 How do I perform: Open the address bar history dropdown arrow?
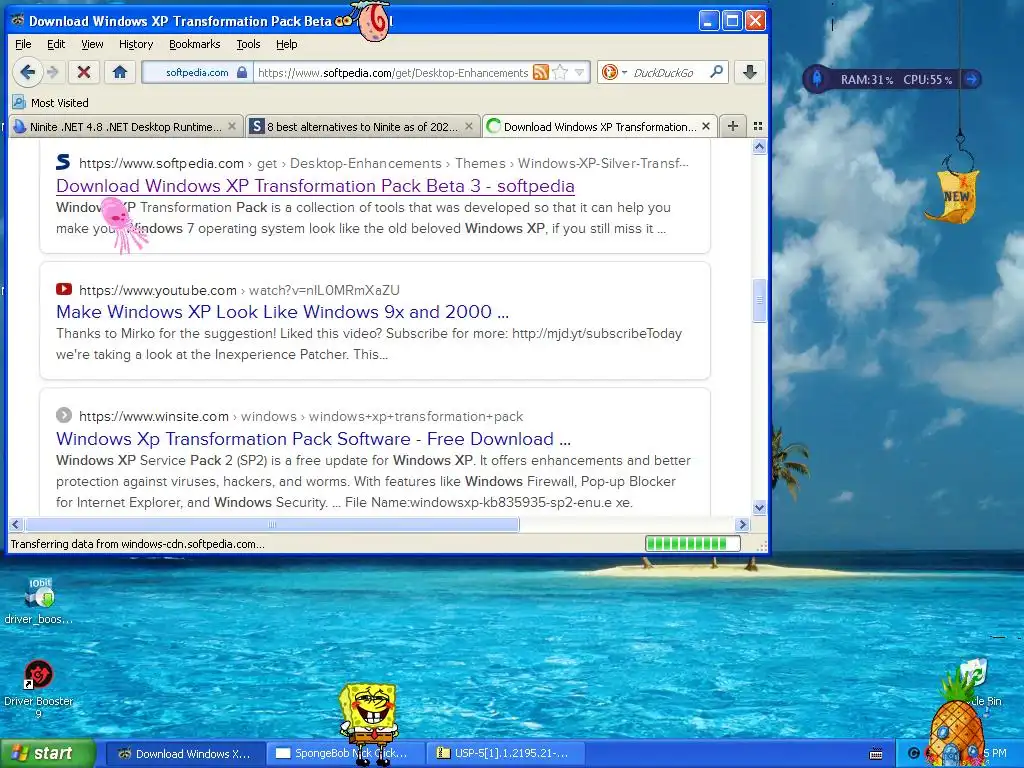[x=579, y=72]
